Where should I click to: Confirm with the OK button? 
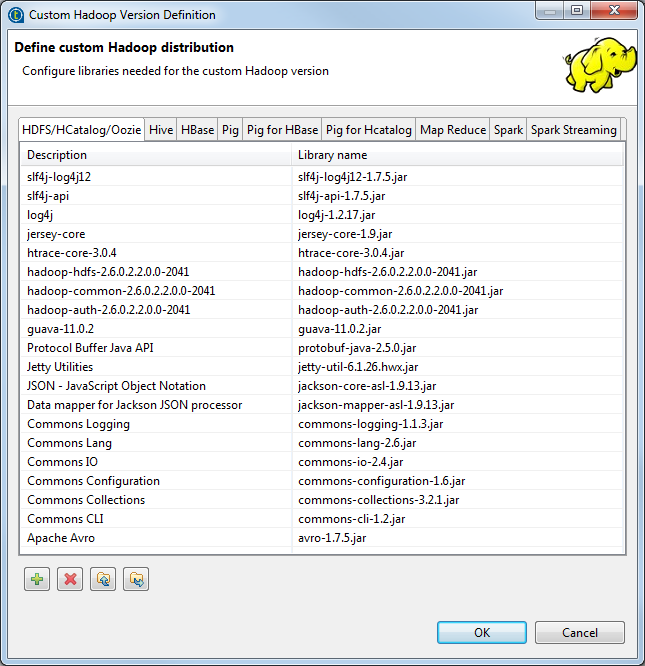(x=482, y=632)
